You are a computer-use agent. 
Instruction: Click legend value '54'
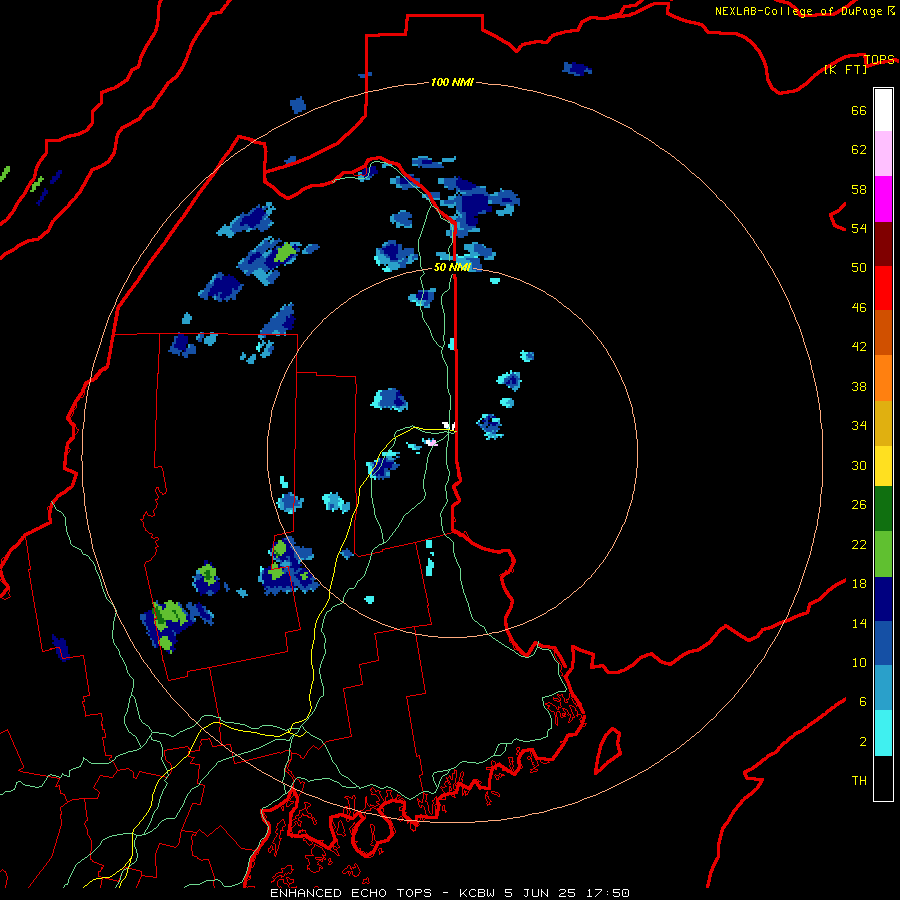[859, 228]
